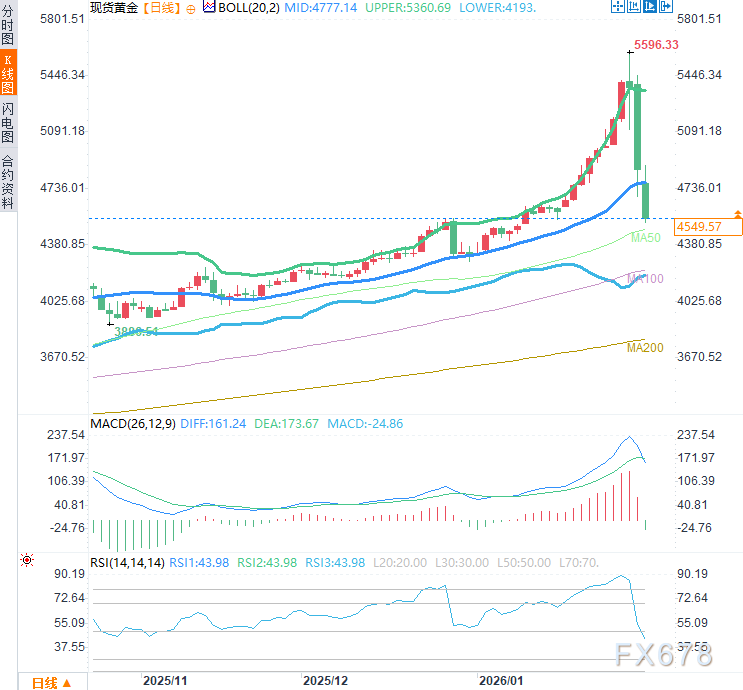This screenshot has width=743, height=690.
Task: Click the candlestick bars icon before BOLL
Action: (x=209, y=7)
